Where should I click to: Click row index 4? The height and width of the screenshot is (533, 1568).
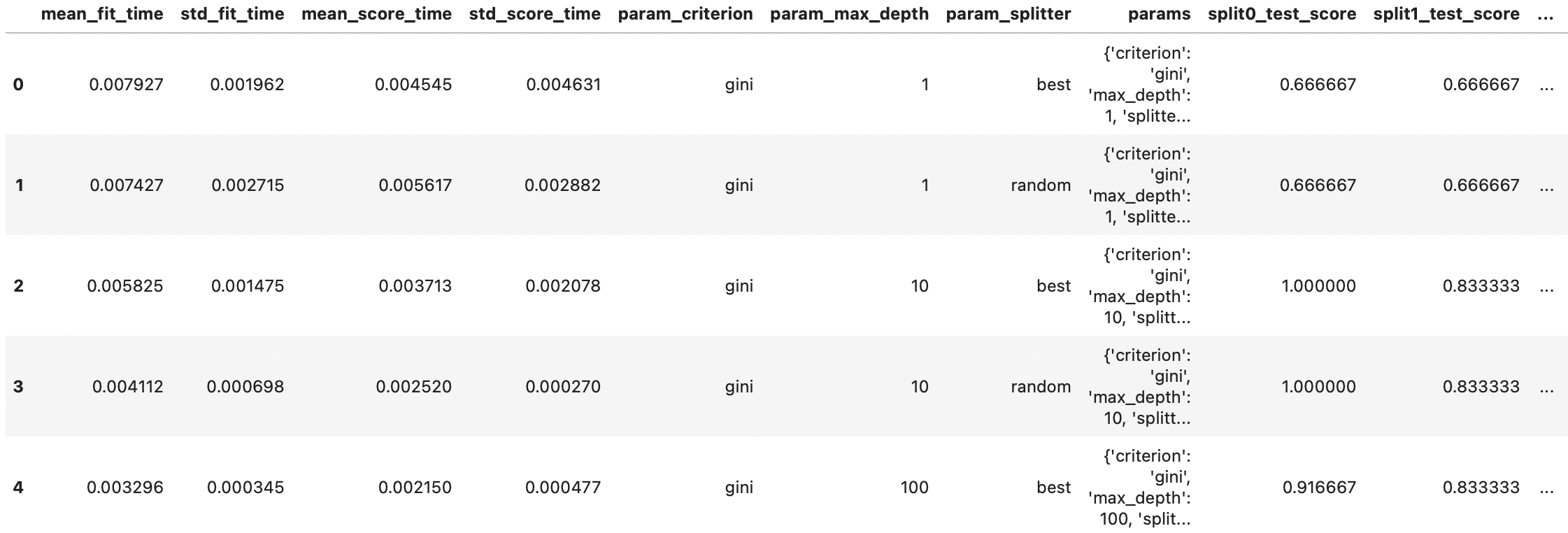18,488
